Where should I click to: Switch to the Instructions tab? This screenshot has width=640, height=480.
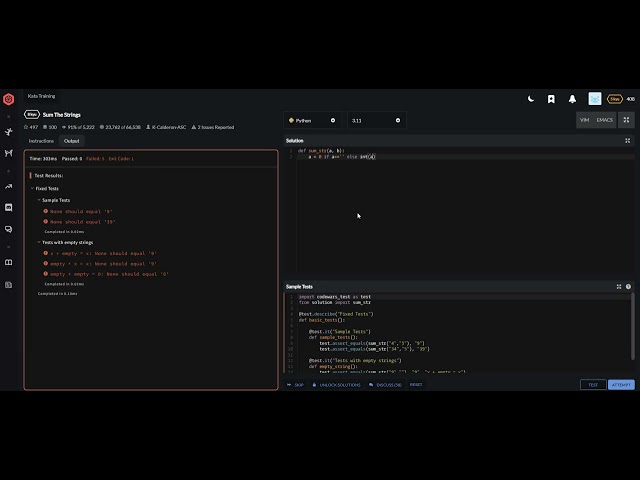(41, 141)
